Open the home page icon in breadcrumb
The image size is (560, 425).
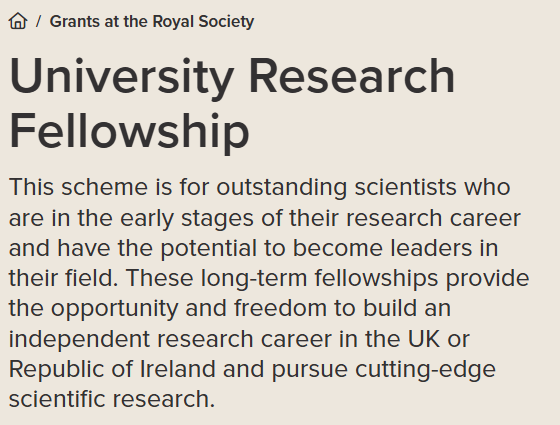[x=18, y=21]
